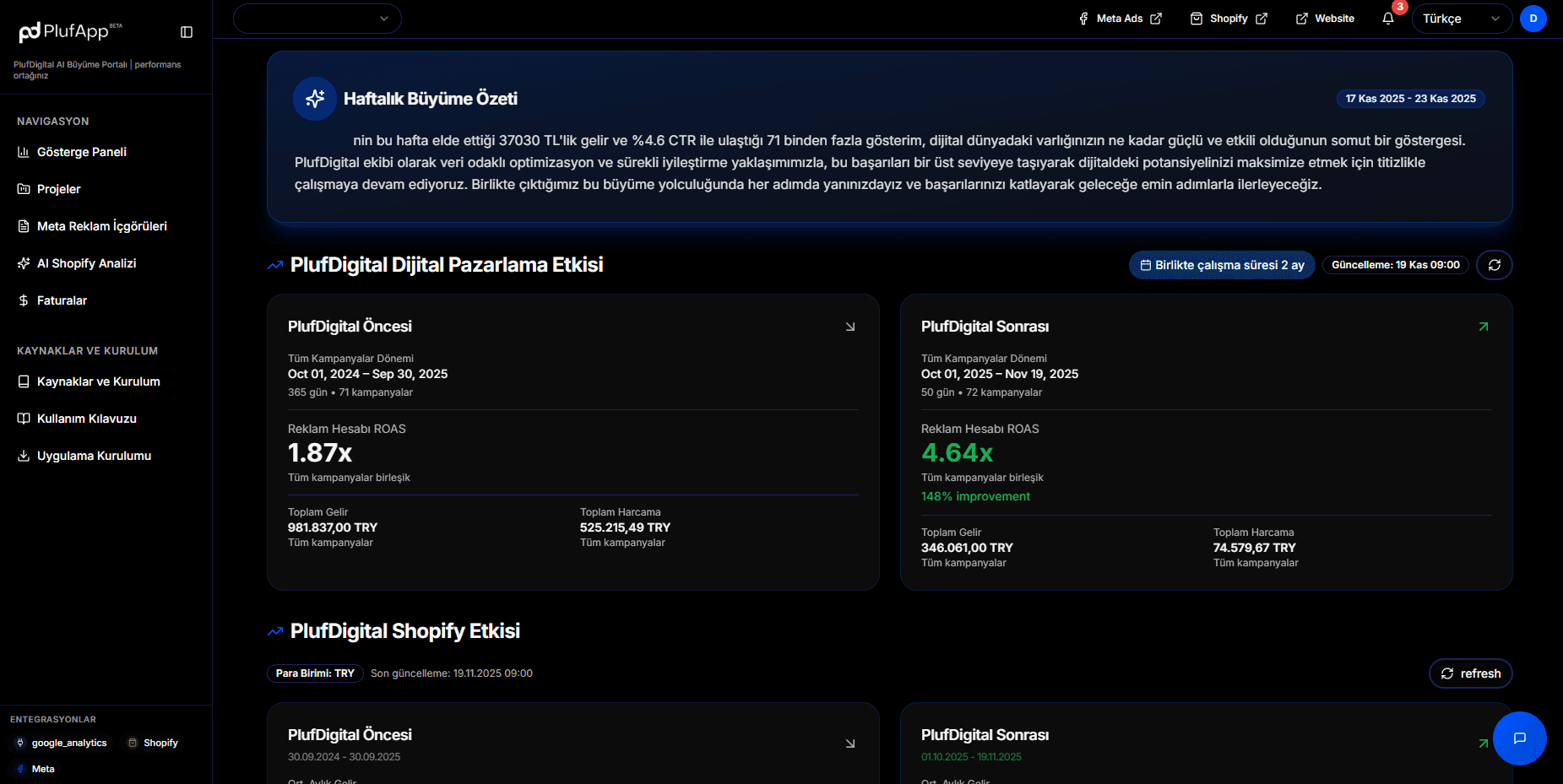This screenshot has width=1563, height=784.
Task: Click the Kullanım Kılavuzu book icon
Action: (24, 419)
